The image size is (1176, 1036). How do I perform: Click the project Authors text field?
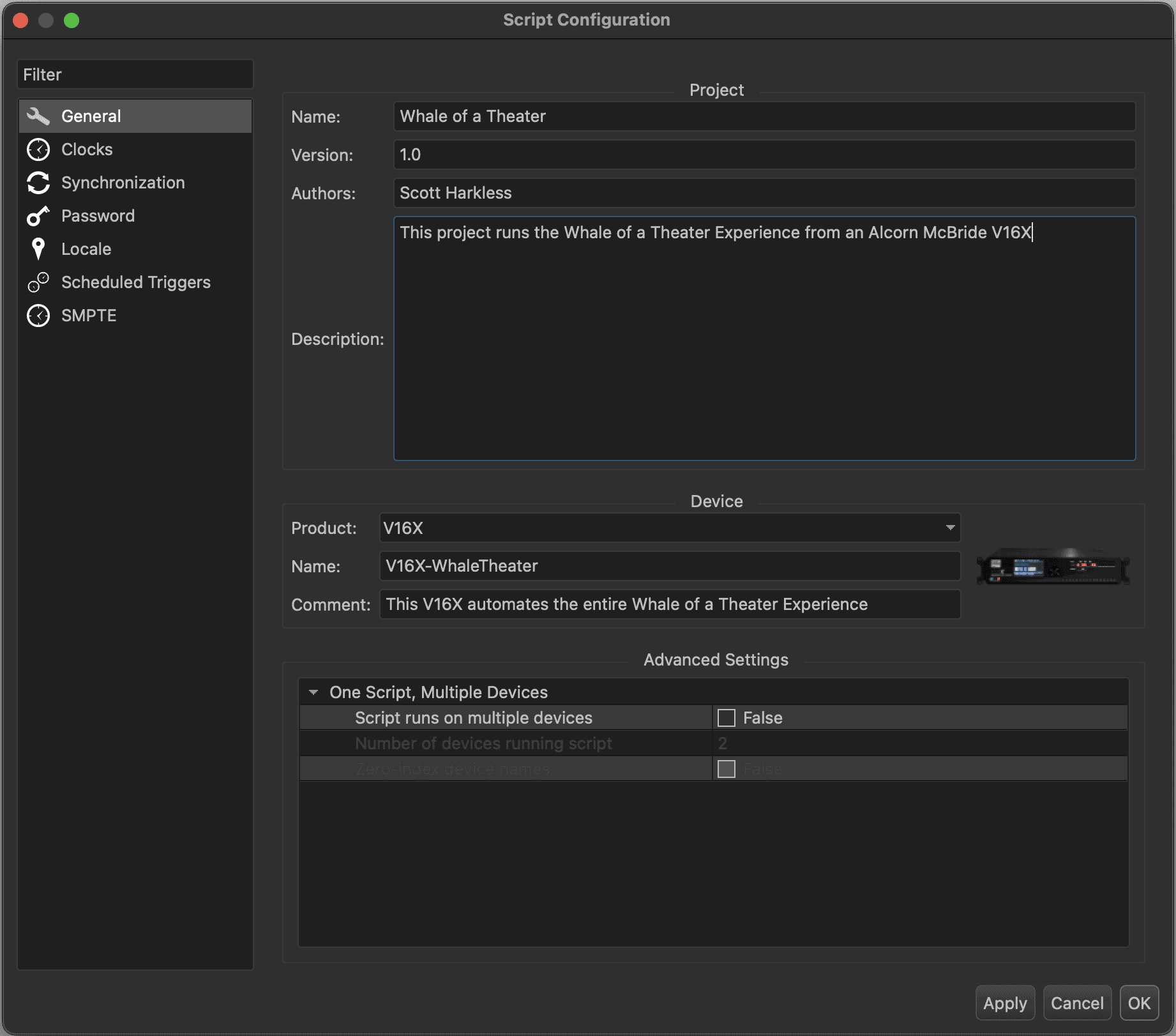(x=764, y=193)
